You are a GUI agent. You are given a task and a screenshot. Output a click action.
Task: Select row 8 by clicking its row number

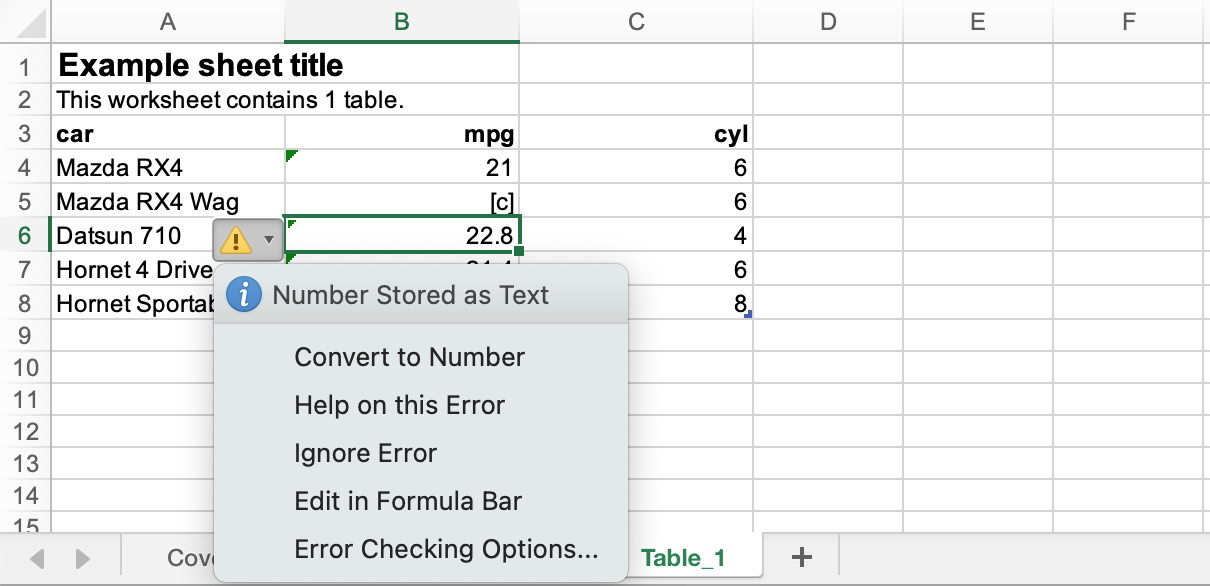pos(26,304)
